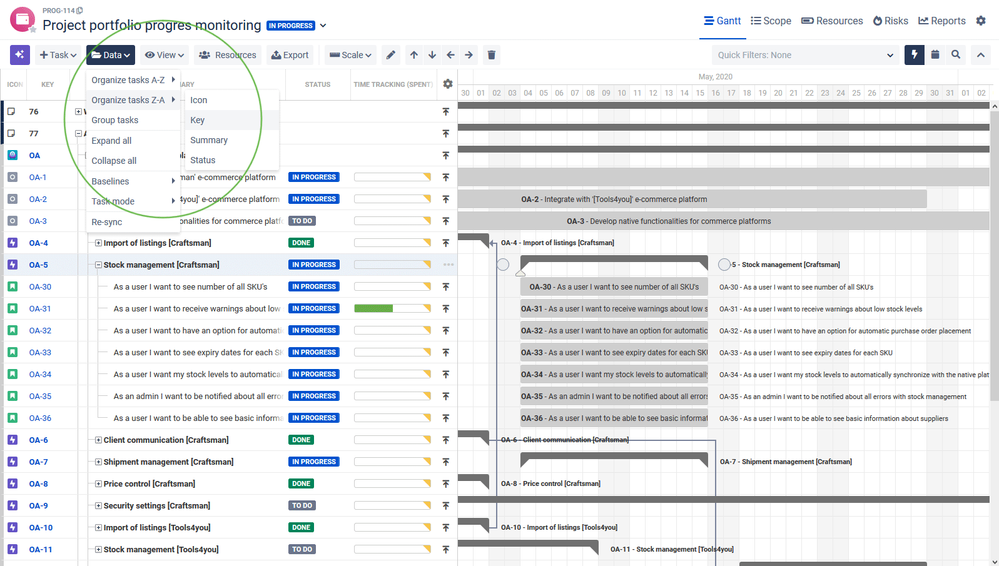Click OA-2 Gantt bar in timeline
The height and width of the screenshot is (566, 999).
(x=692, y=199)
